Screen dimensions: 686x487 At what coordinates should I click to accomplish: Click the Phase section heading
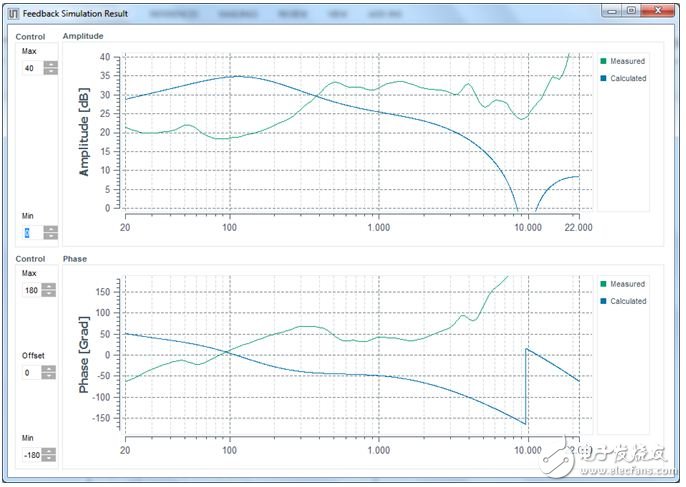tap(75, 259)
